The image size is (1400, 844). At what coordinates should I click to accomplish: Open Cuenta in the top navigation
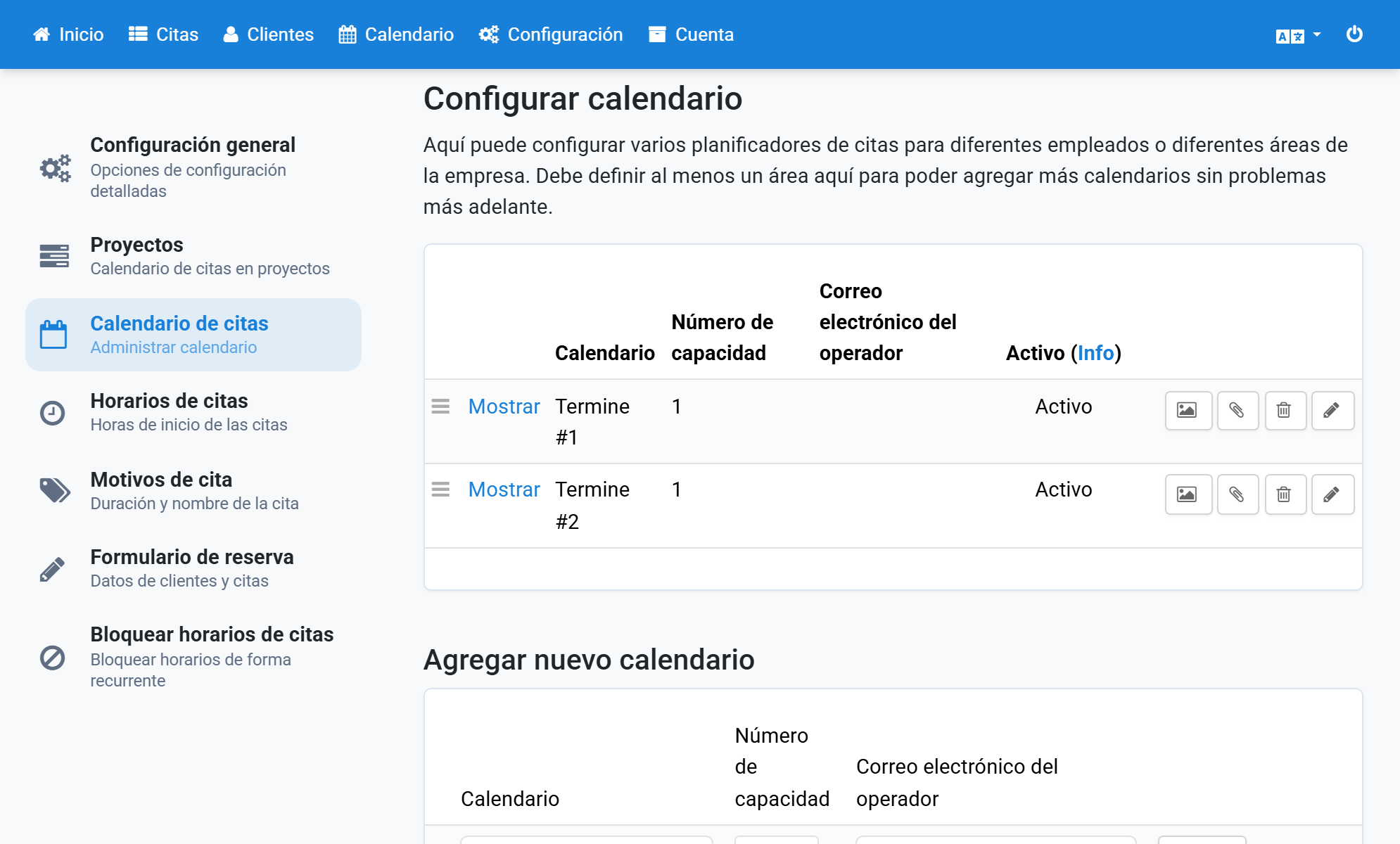(x=691, y=34)
